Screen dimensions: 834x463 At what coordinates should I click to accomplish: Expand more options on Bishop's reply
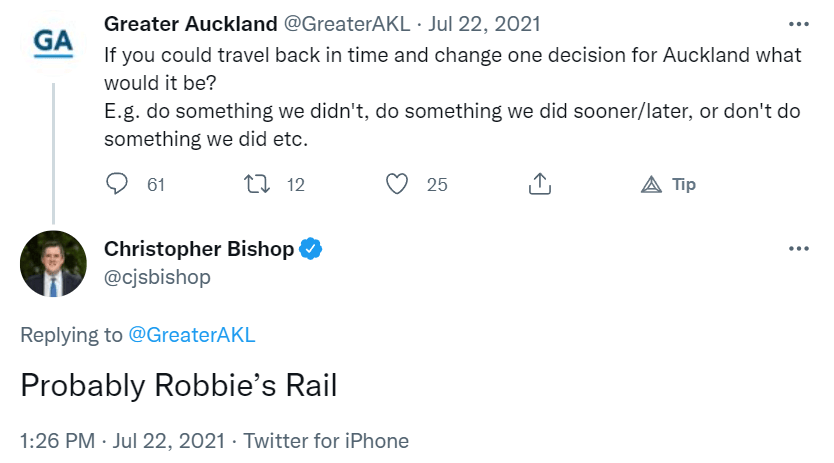tap(799, 249)
